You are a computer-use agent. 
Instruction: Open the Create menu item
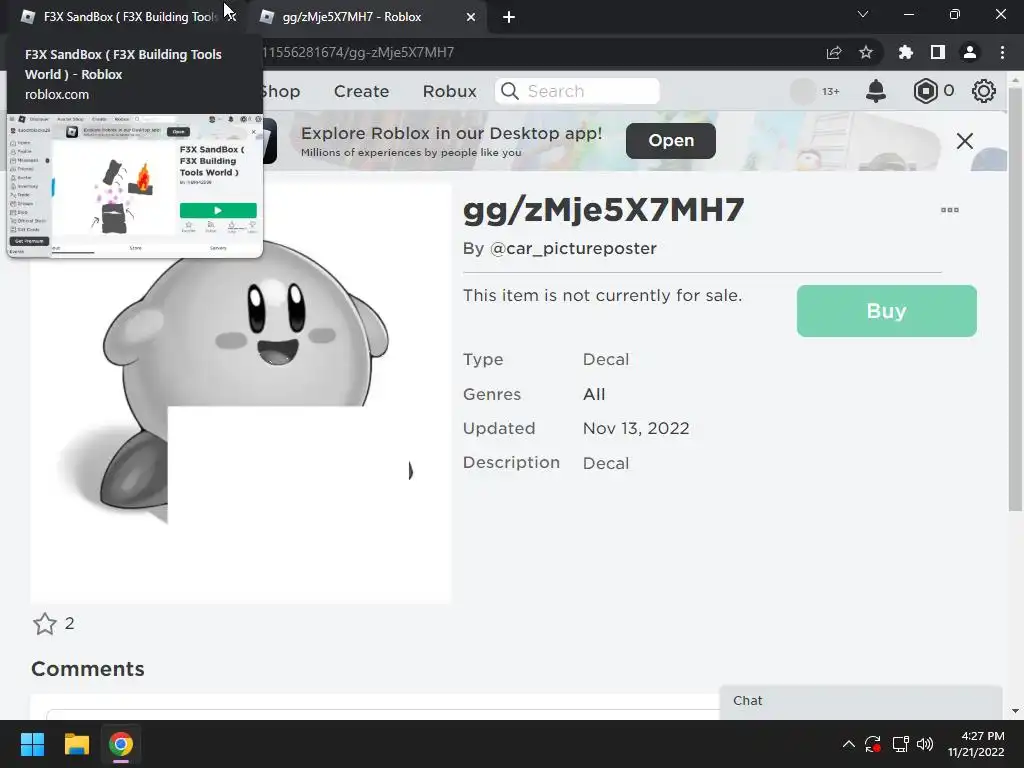(x=361, y=91)
